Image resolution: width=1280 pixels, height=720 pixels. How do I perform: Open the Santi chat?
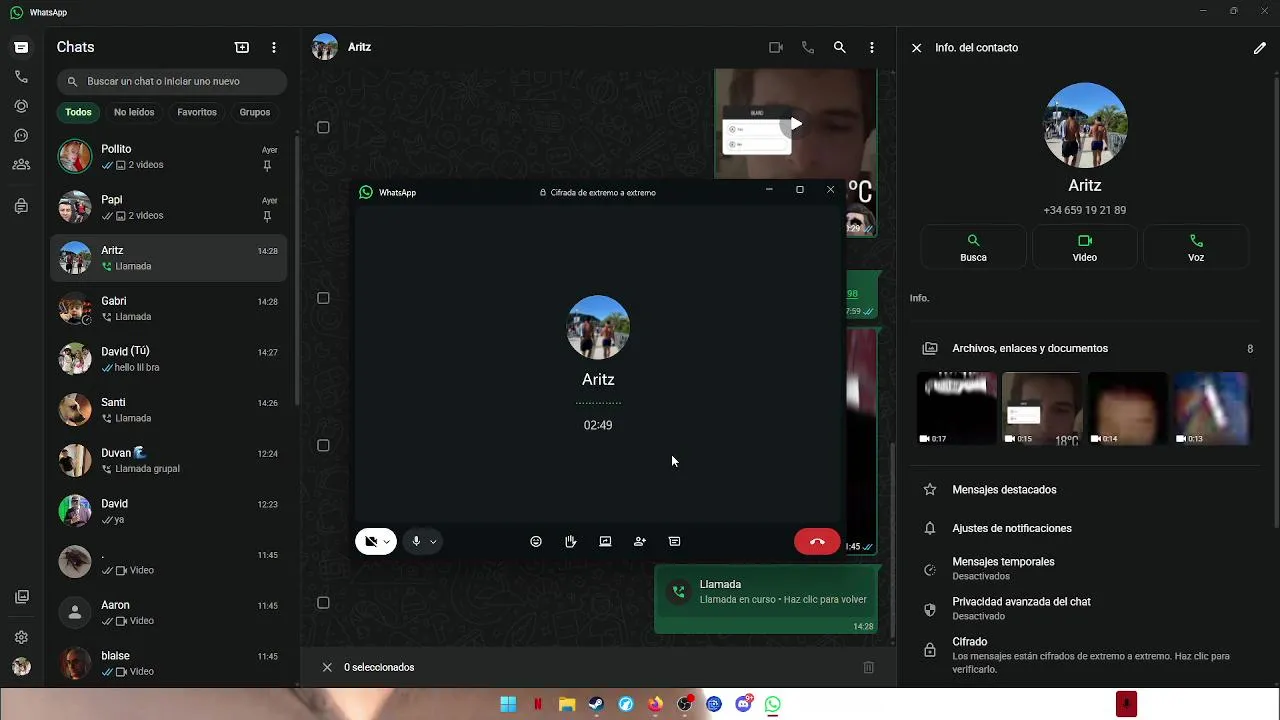[168, 410]
